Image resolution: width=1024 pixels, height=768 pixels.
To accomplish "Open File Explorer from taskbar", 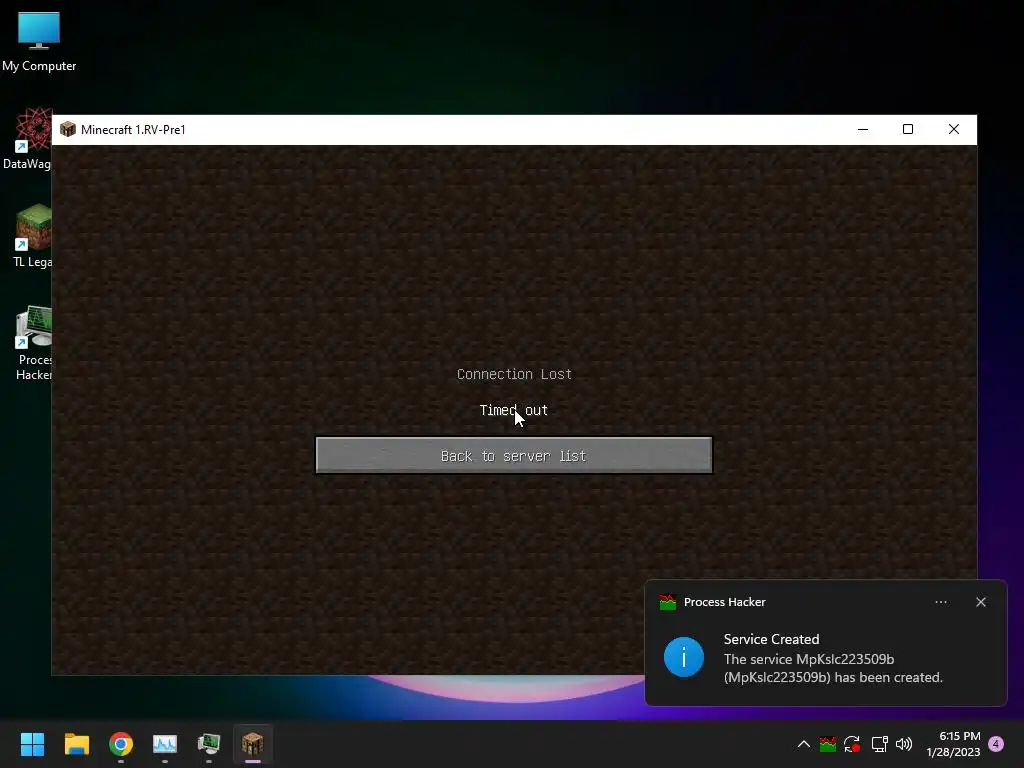I will pos(76,744).
